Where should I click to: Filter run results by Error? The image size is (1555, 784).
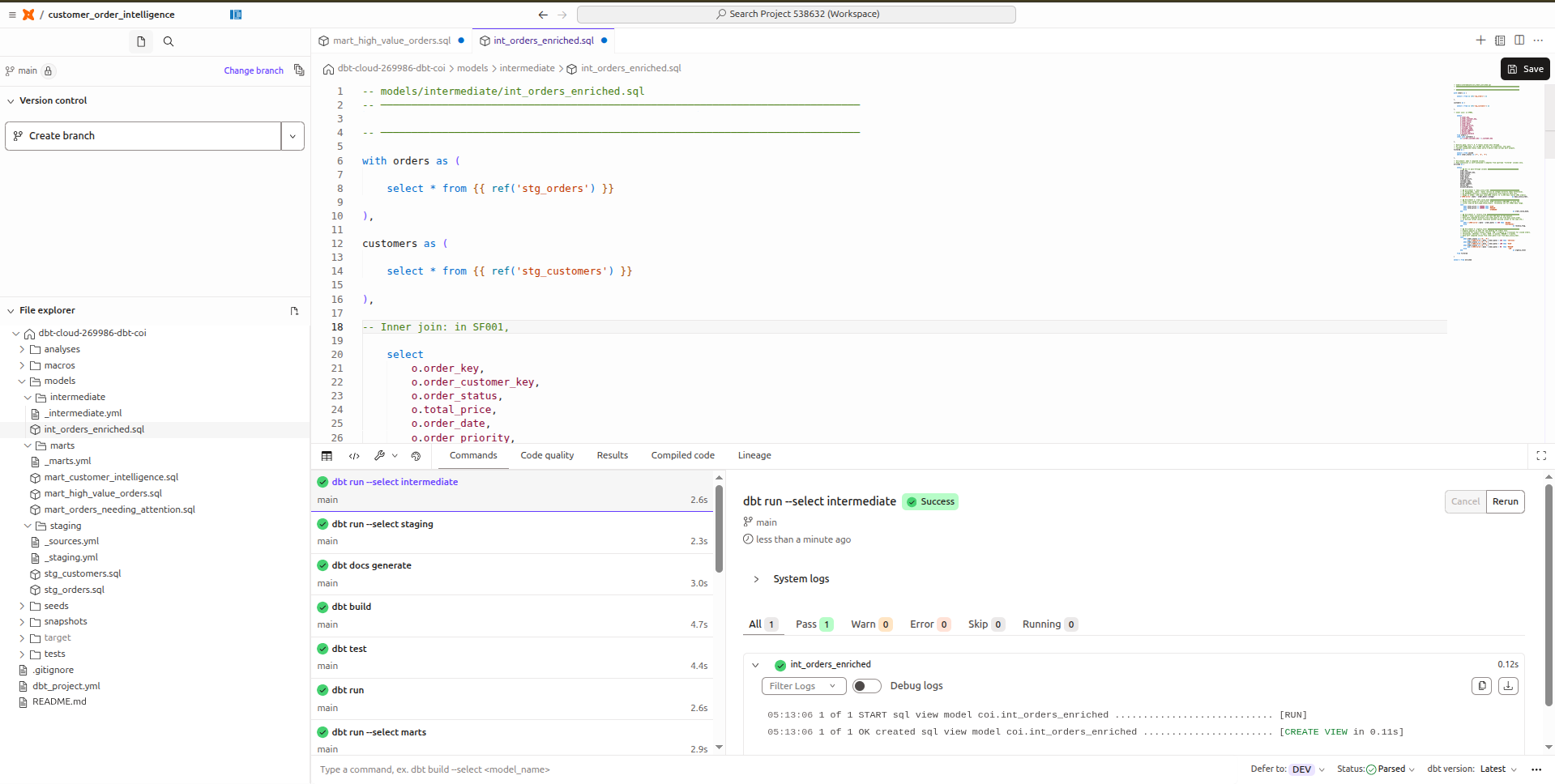tap(930, 624)
